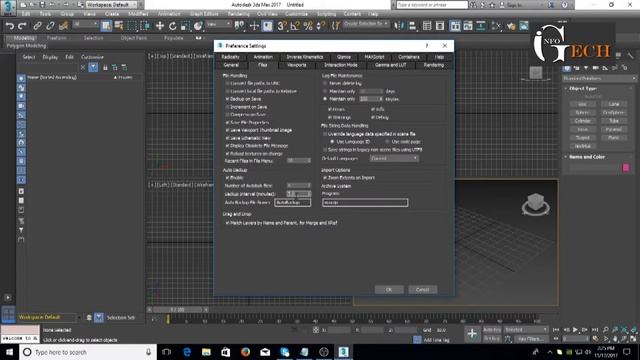Open File Explorer on the taskbar
The height and width of the screenshot is (360, 640).
pos(207,352)
